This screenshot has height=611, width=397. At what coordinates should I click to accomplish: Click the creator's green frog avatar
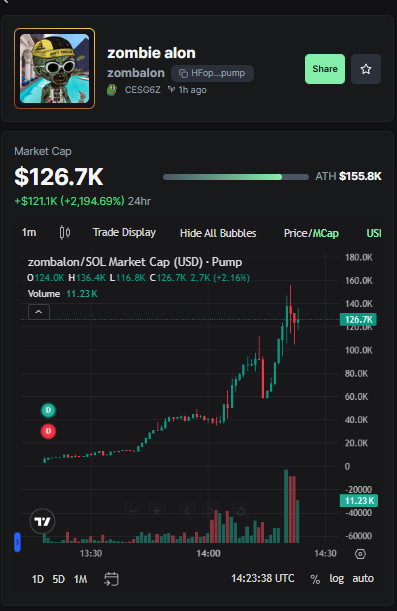click(112, 90)
